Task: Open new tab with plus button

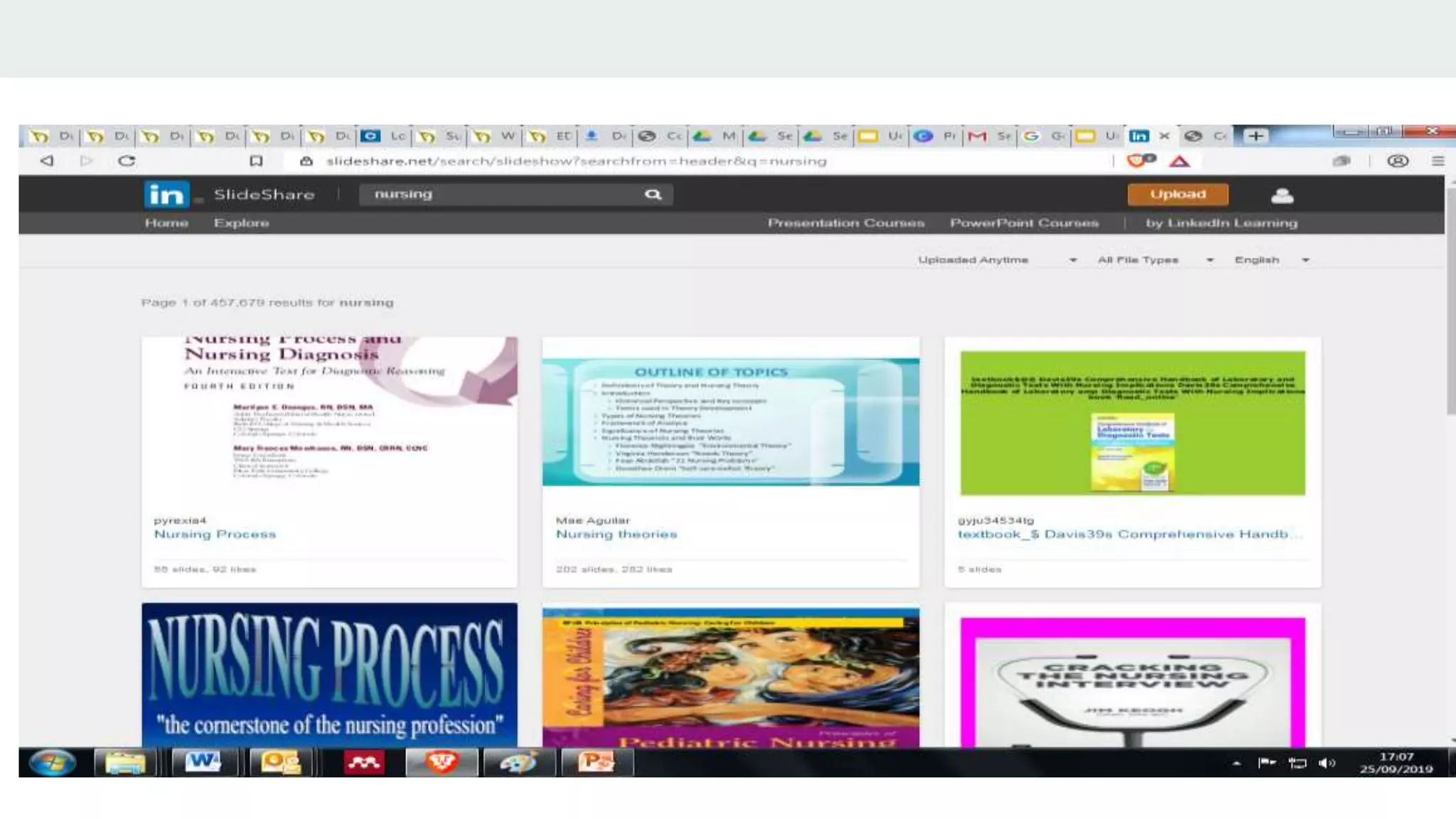Action: click(x=1256, y=136)
